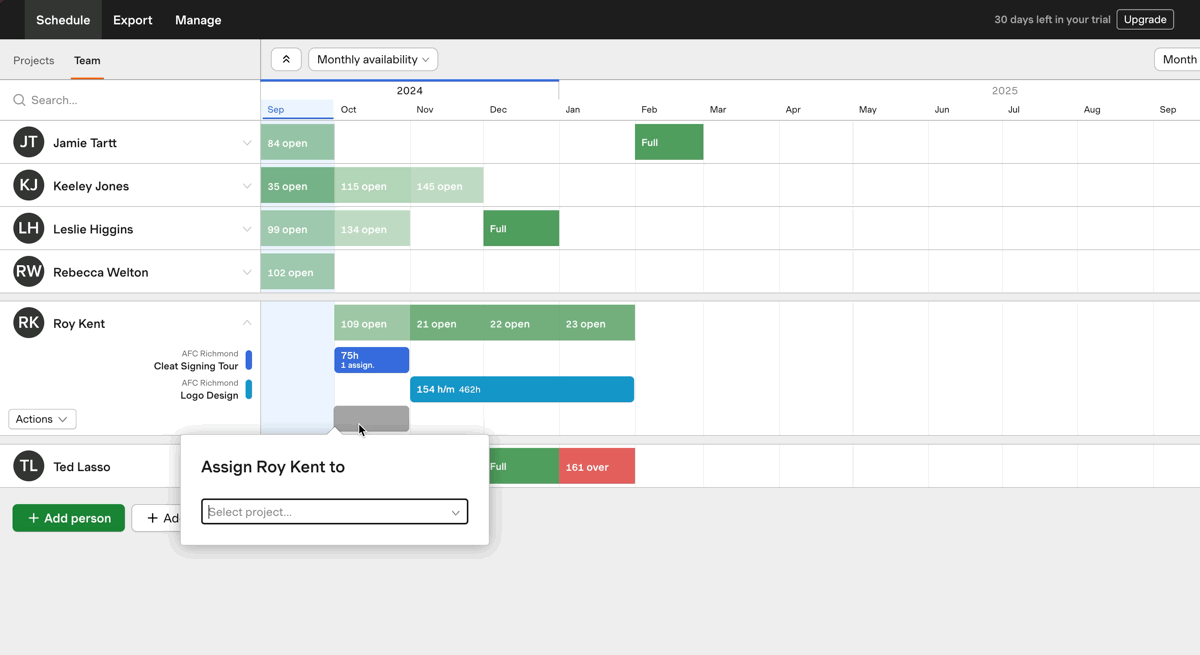Click the KJ avatar for Keeley Jones
Image resolution: width=1200 pixels, height=655 pixels.
(29, 186)
